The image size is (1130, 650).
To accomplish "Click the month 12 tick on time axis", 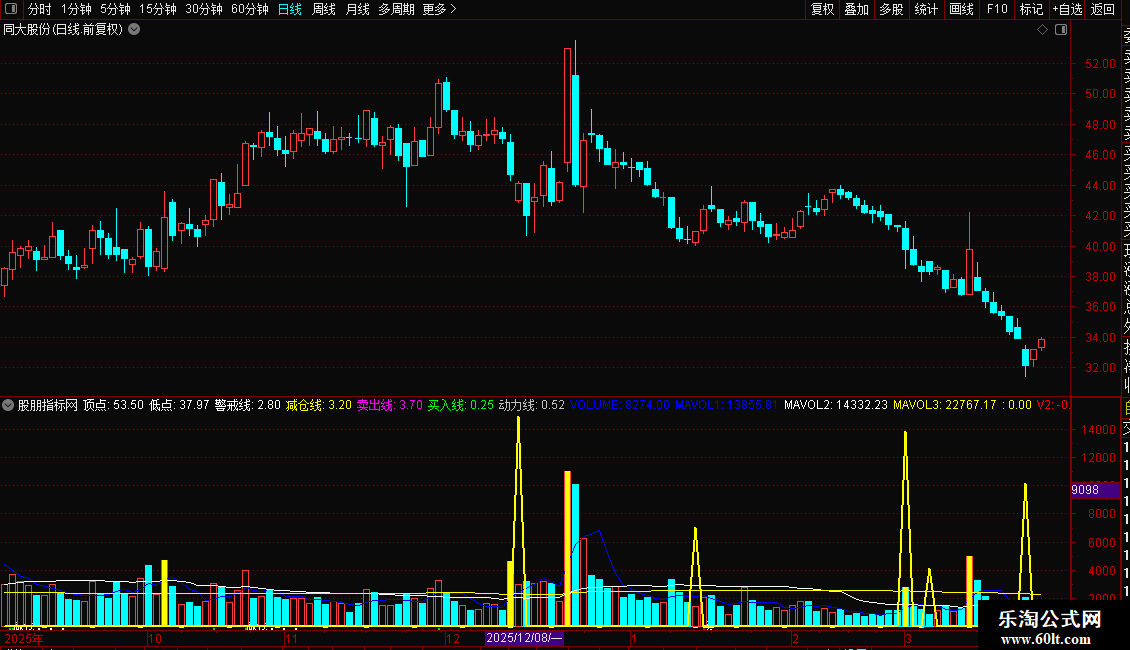I will (453, 638).
